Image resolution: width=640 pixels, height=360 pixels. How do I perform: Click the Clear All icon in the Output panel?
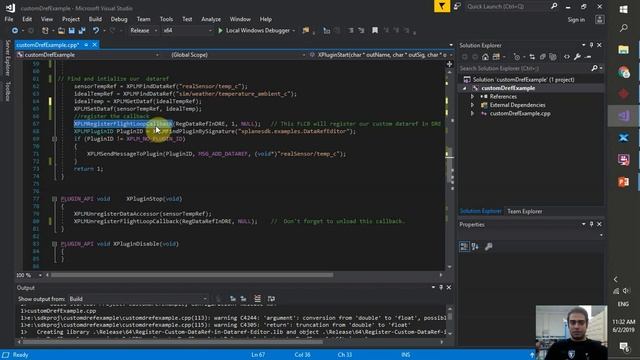point(258,299)
